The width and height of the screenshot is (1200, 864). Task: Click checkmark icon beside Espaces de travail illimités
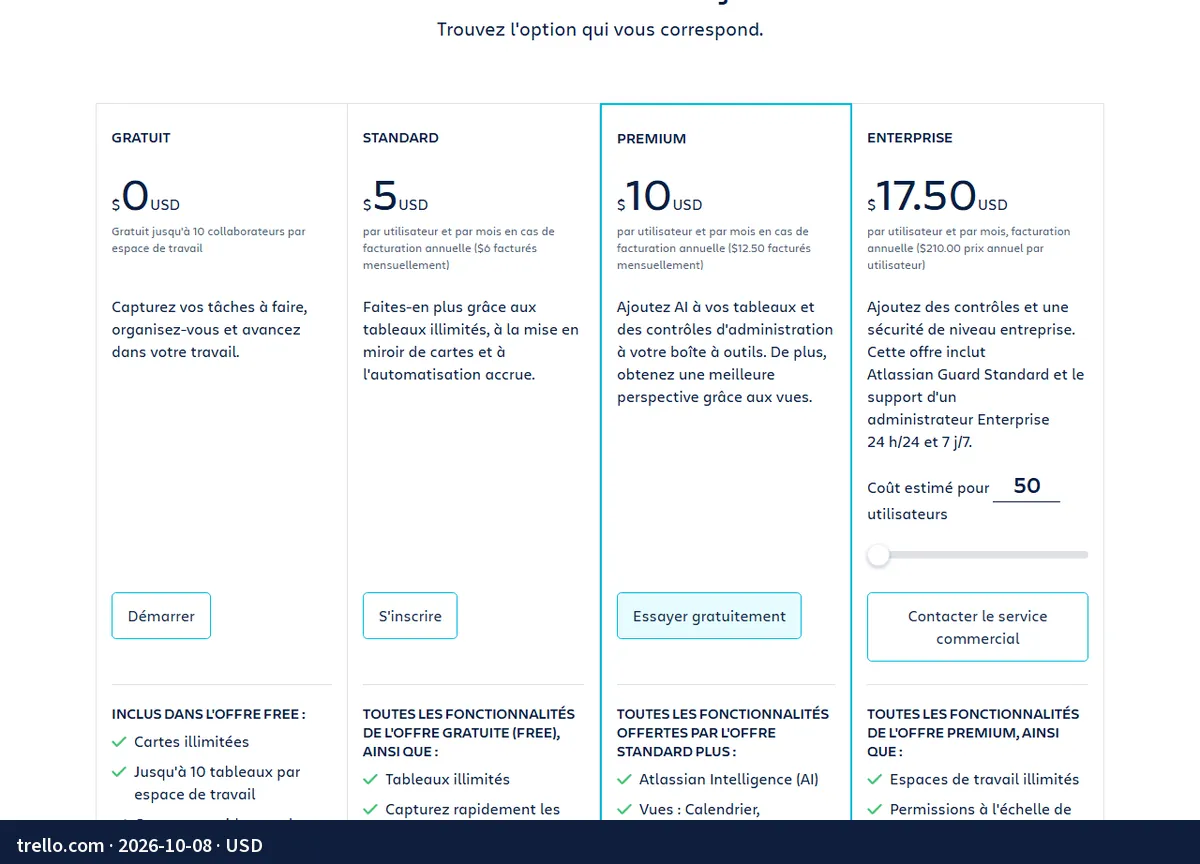coord(874,779)
